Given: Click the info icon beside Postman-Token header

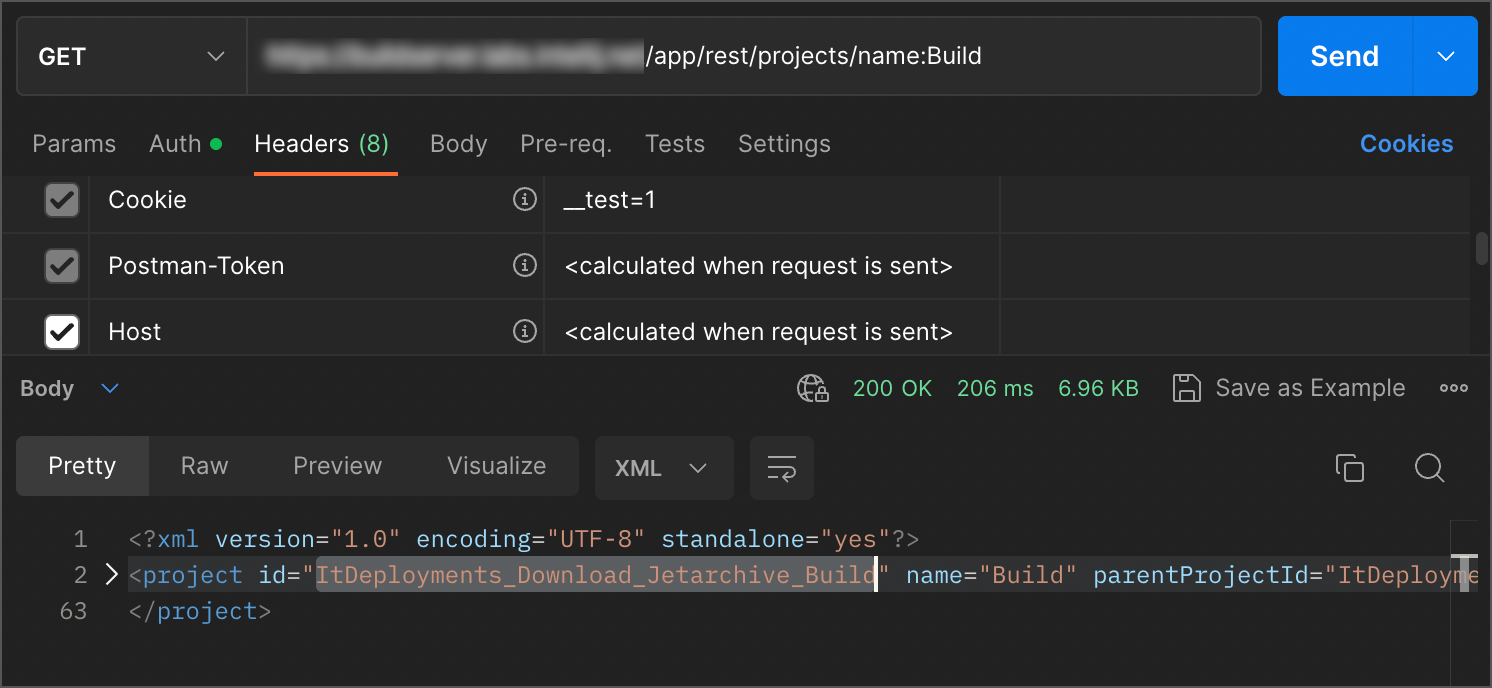Looking at the screenshot, I should pyautogui.click(x=524, y=266).
